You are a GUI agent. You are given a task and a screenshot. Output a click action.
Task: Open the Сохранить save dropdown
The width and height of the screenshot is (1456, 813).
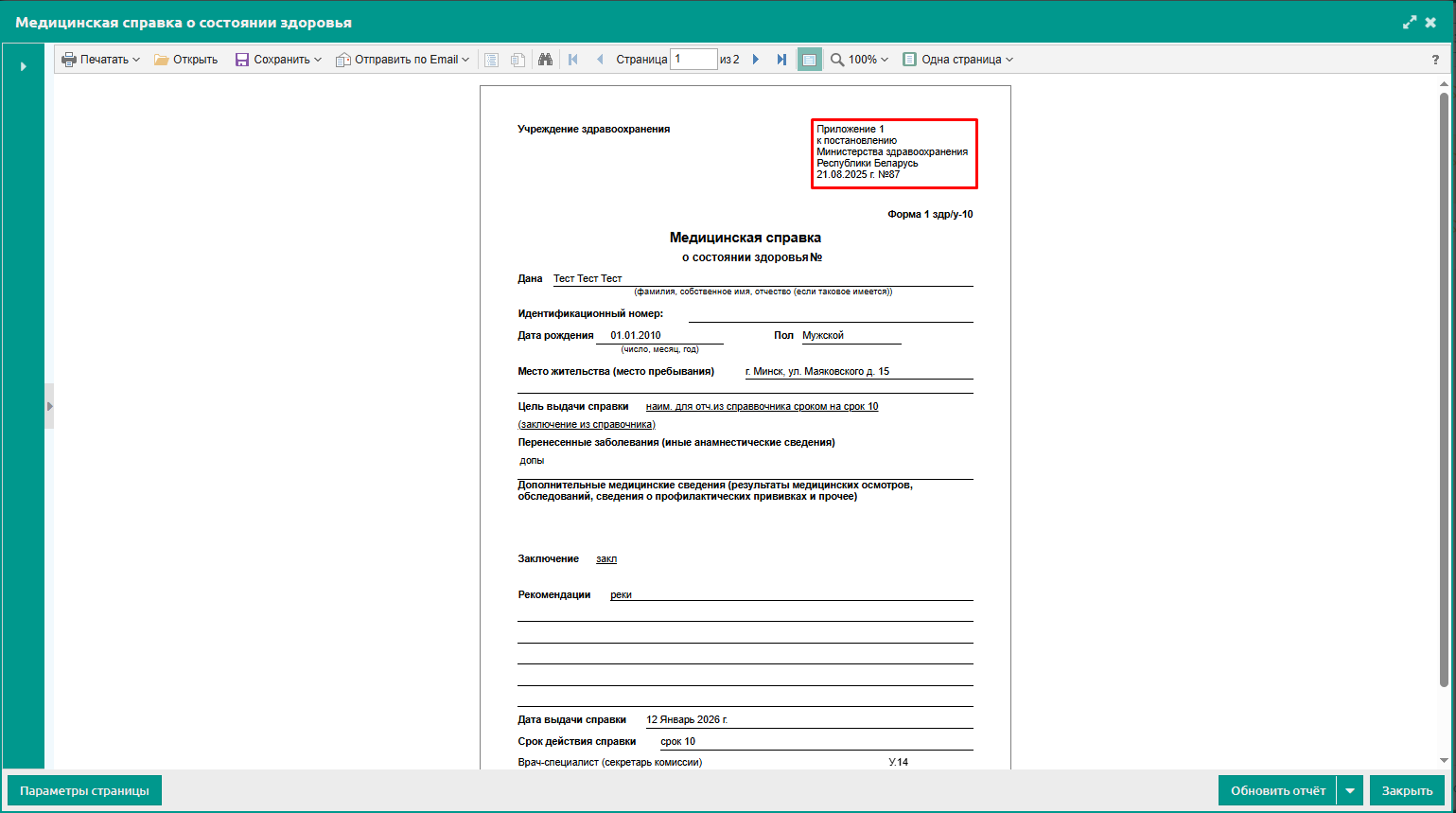click(278, 60)
